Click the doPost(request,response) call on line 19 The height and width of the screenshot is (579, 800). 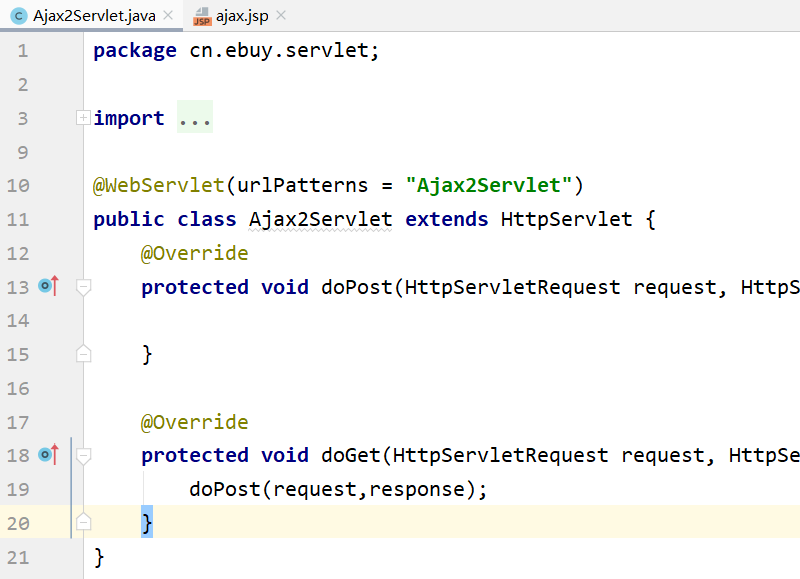click(x=338, y=490)
